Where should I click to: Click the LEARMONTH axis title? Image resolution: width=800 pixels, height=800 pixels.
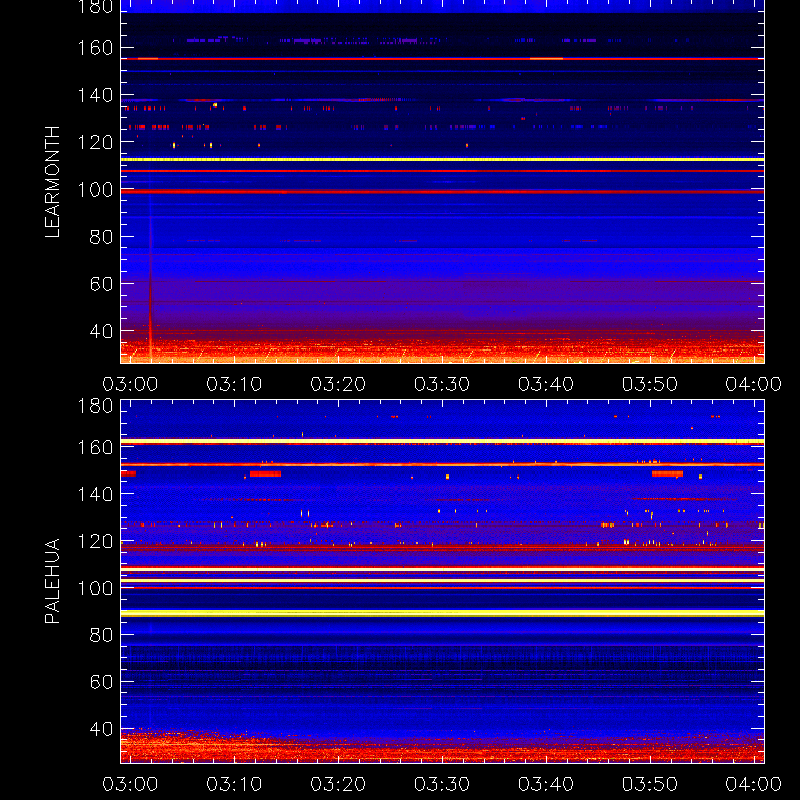tap(52, 182)
